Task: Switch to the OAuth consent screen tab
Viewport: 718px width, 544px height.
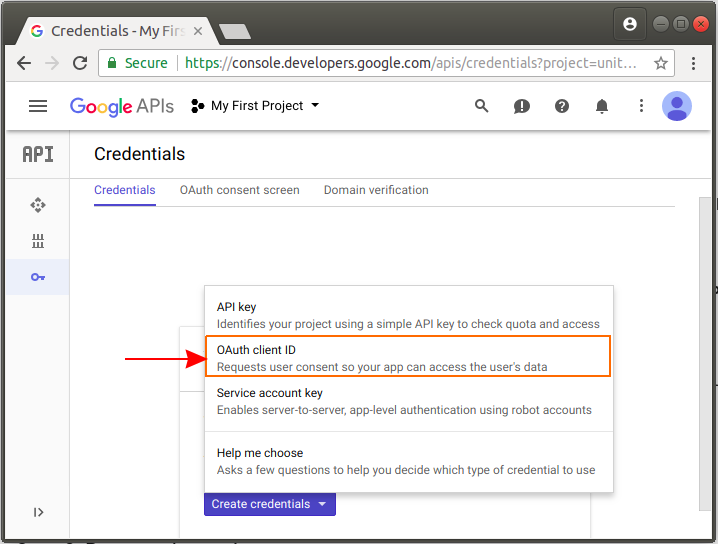Action: click(239, 190)
